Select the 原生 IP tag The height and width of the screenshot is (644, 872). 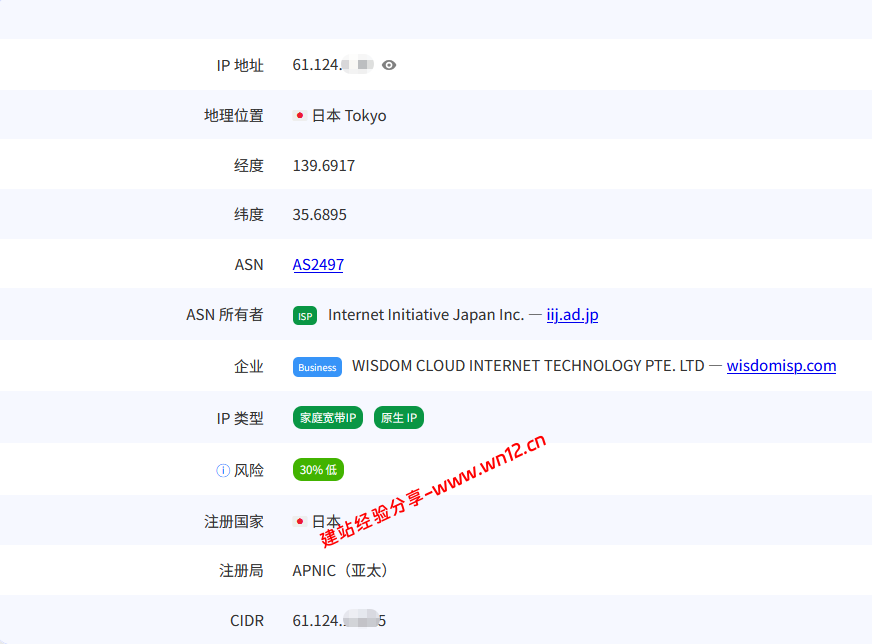click(399, 418)
